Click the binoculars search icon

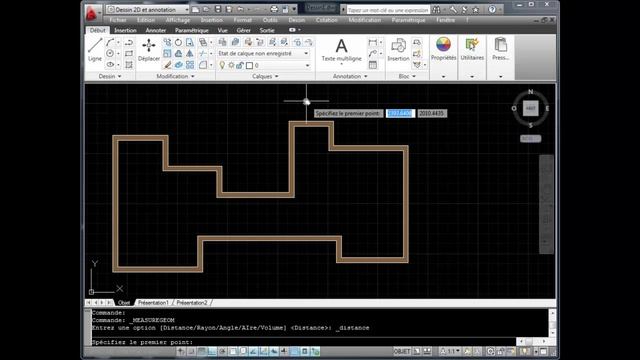pyautogui.click(x=436, y=9)
